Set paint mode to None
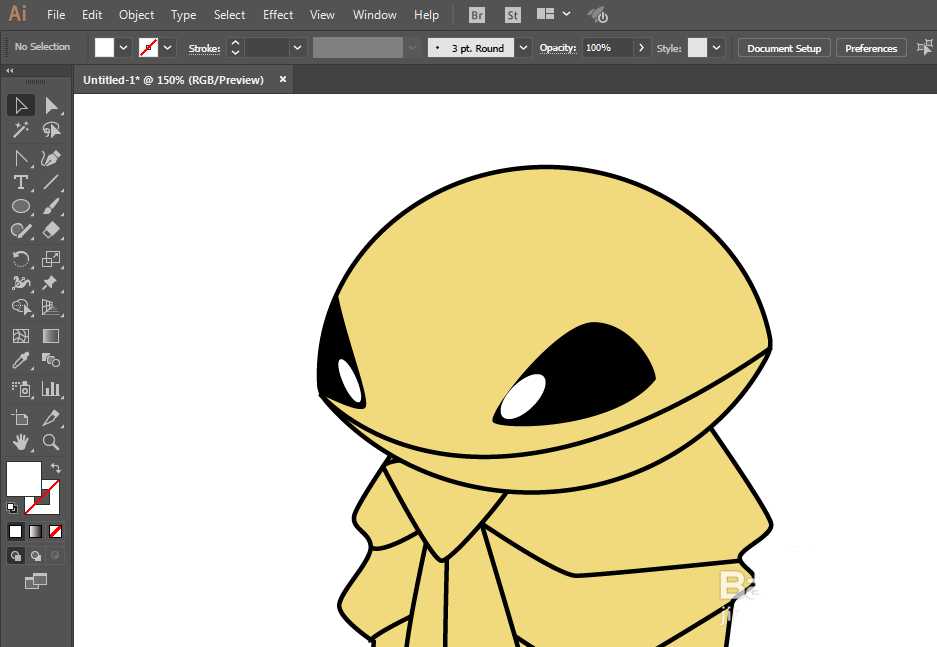This screenshot has width=937, height=647. tap(56, 531)
